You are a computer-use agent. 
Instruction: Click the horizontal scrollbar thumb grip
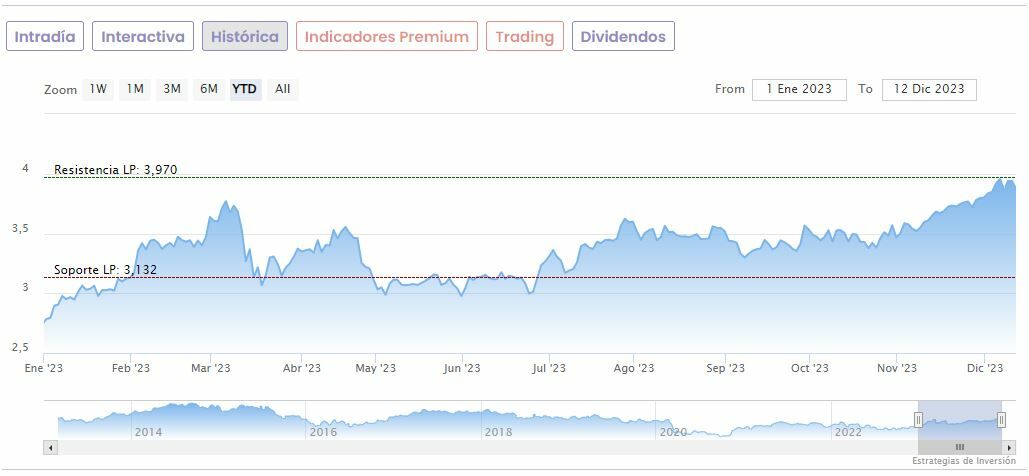(x=959, y=447)
